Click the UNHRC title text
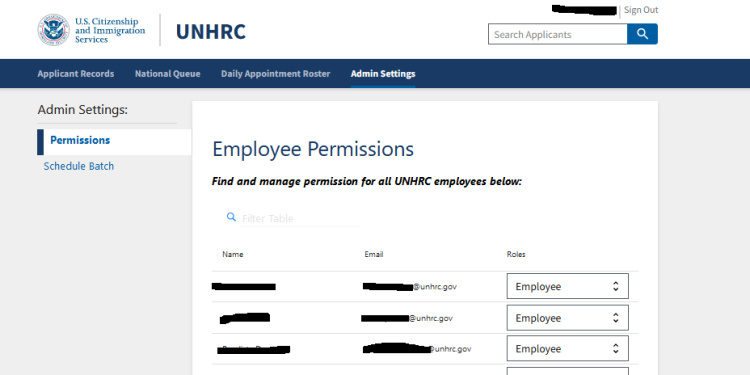 [211, 32]
